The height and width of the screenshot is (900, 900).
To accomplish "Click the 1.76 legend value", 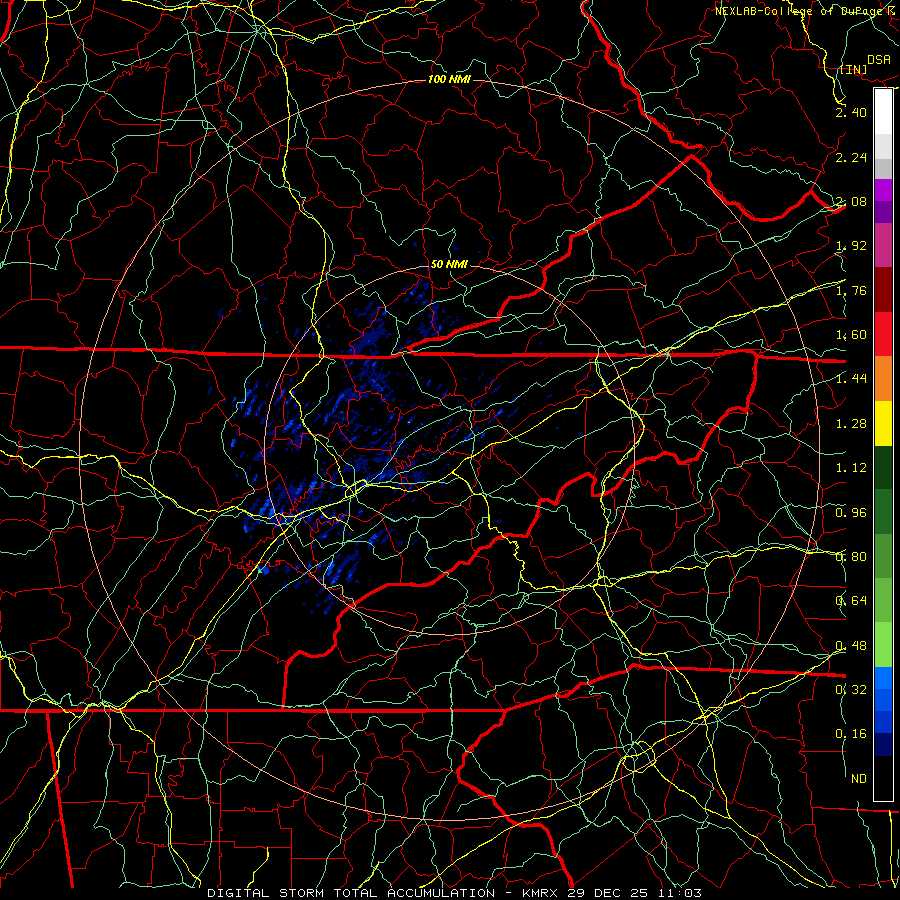I will 851,290.
